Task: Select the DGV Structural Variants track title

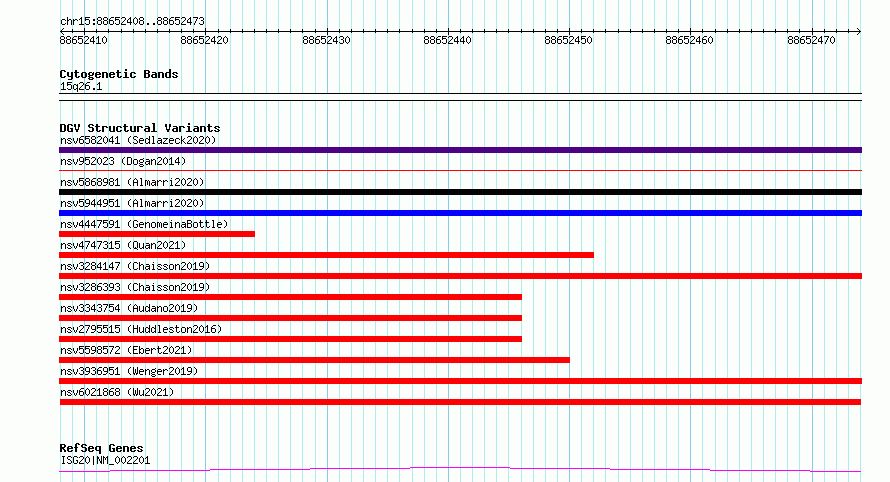Action: (x=140, y=128)
